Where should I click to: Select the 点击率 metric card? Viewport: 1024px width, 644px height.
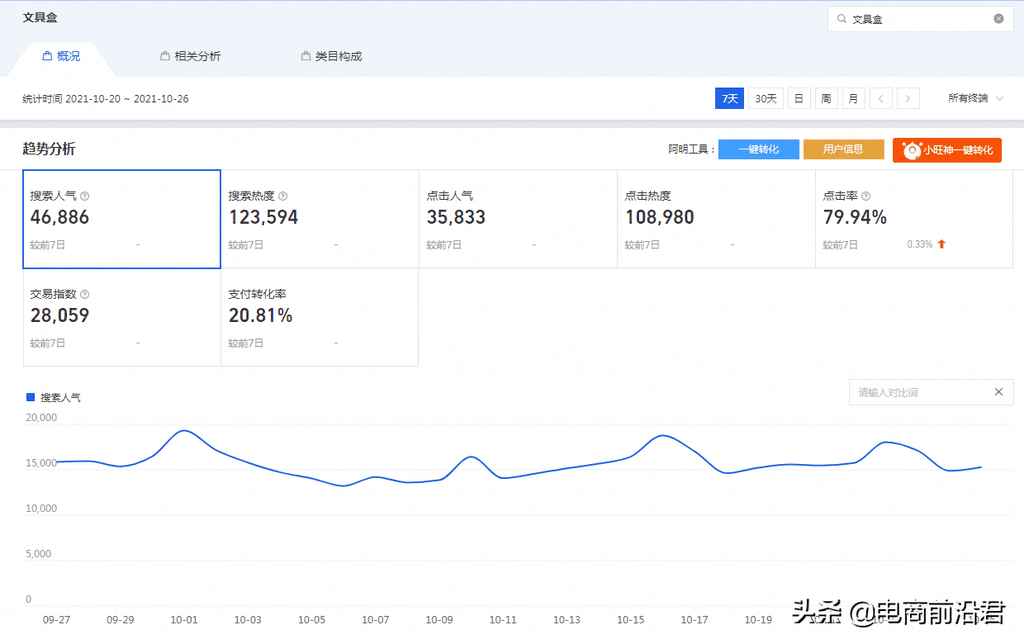click(x=914, y=219)
